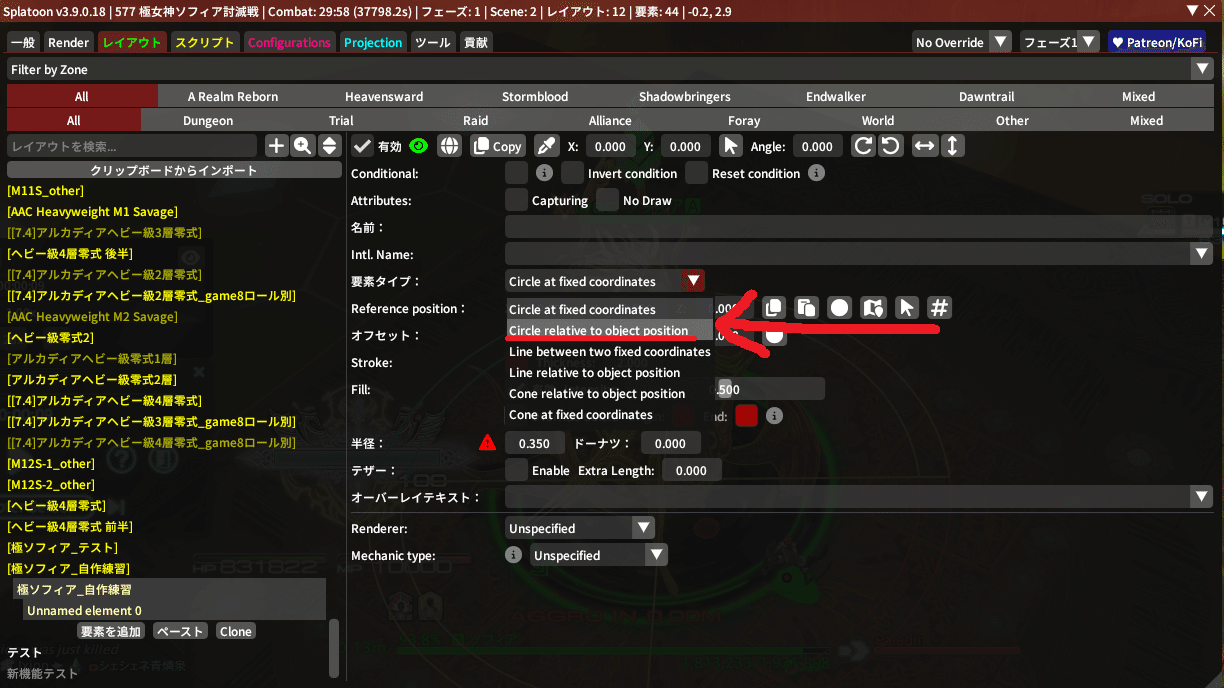Screen dimensions: 1224x688
Task: Open the フェーズ1 phase dropdown
Action: (x=1090, y=42)
